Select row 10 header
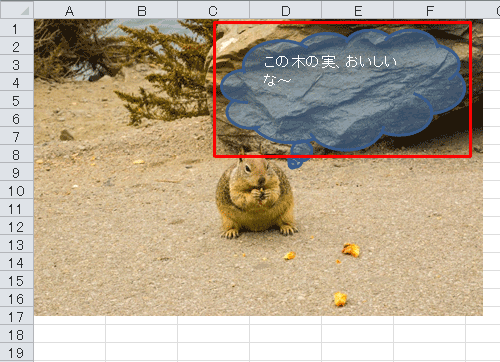The height and width of the screenshot is (362, 500). (17, 190)
